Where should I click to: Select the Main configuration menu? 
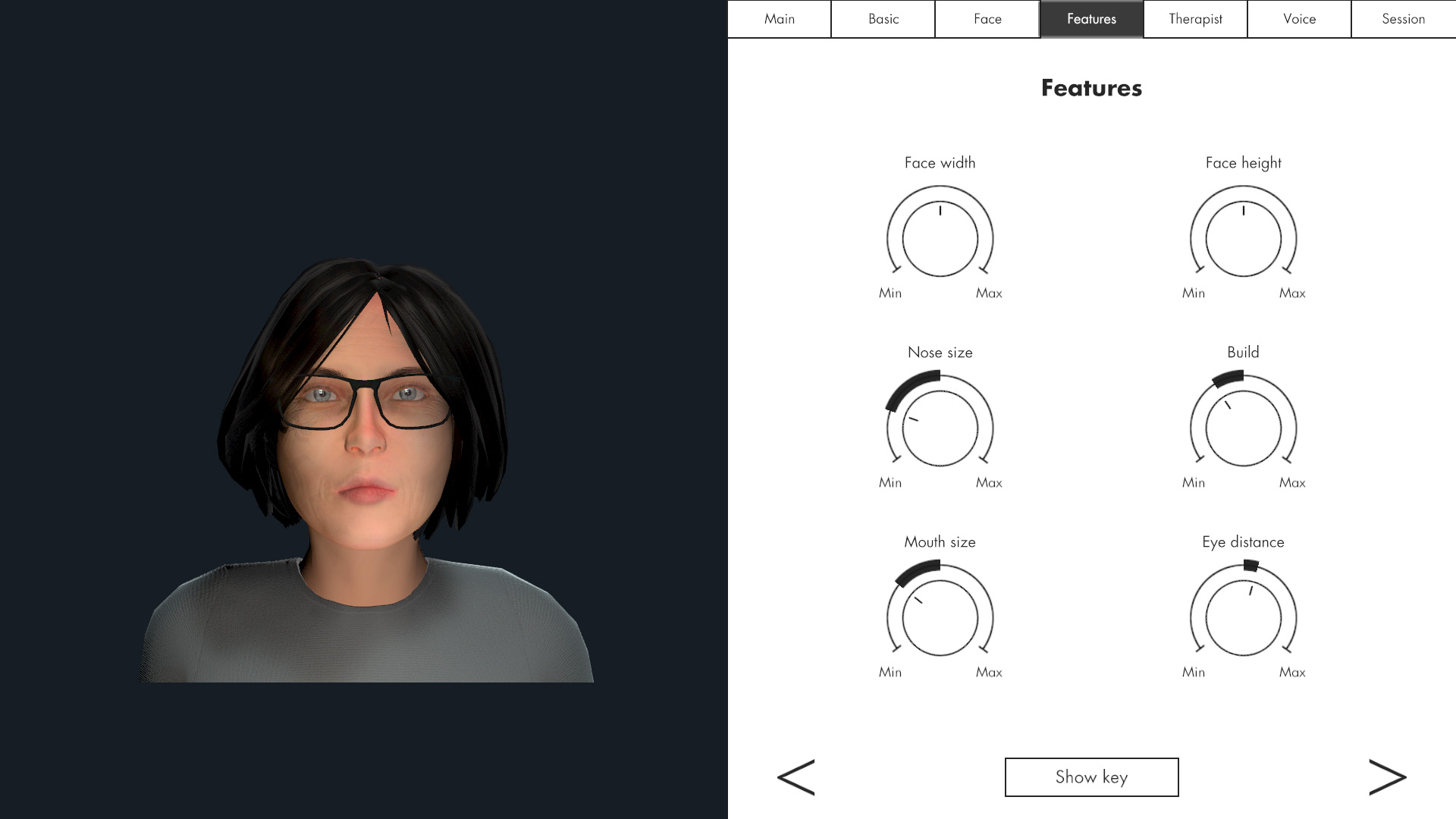(779, 18)
